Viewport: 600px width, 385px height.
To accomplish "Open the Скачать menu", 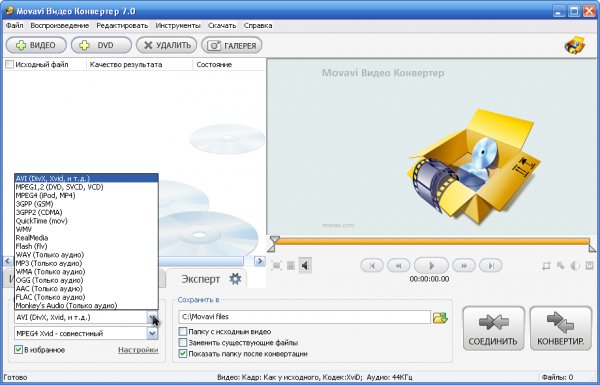I will [222, 26].
